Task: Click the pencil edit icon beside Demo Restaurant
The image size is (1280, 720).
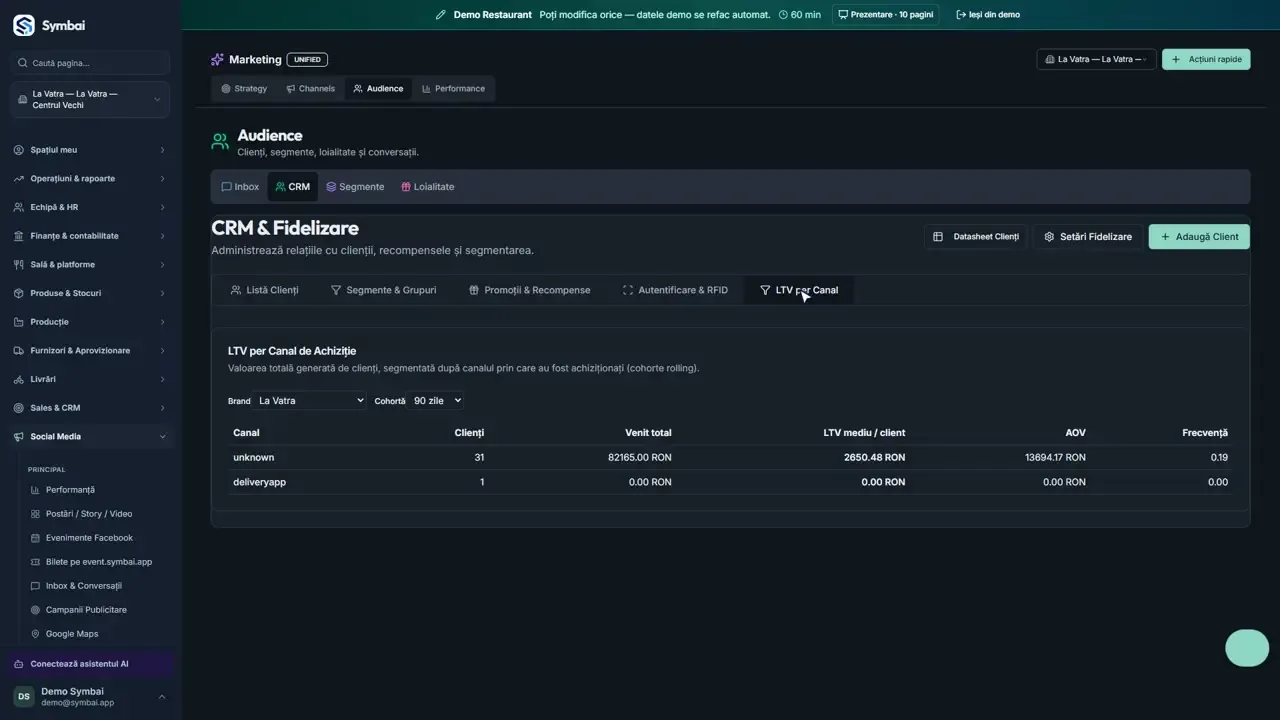Action: [x=441, y=15]
